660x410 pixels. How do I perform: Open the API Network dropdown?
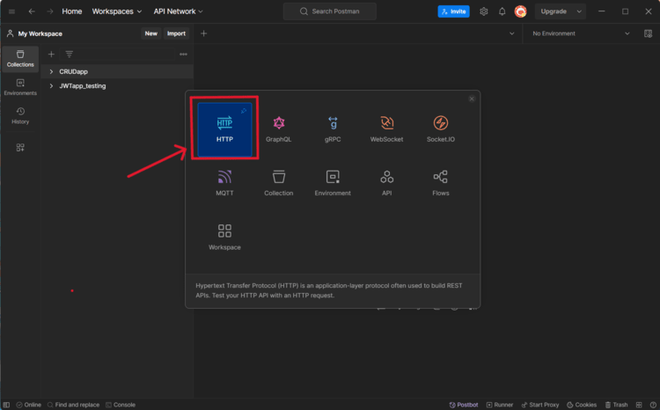pos(178,11)
